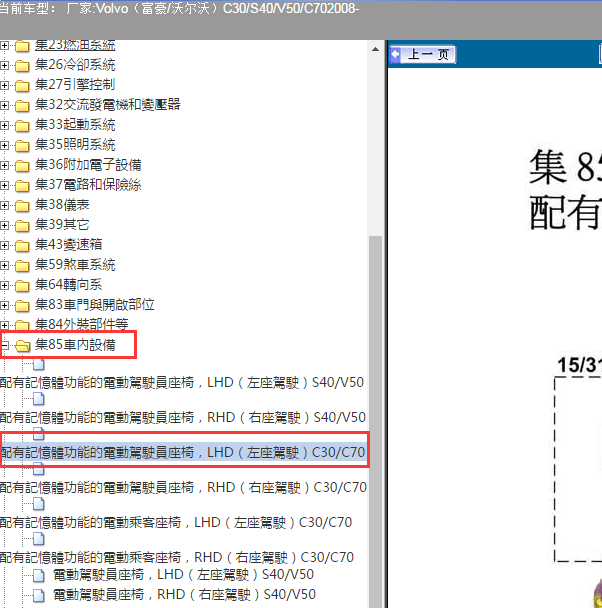Viewport: 602px width, 608px height.
Task: Click document icon above memory passenger seat LHD C30/C70
Action: point(38,504)
